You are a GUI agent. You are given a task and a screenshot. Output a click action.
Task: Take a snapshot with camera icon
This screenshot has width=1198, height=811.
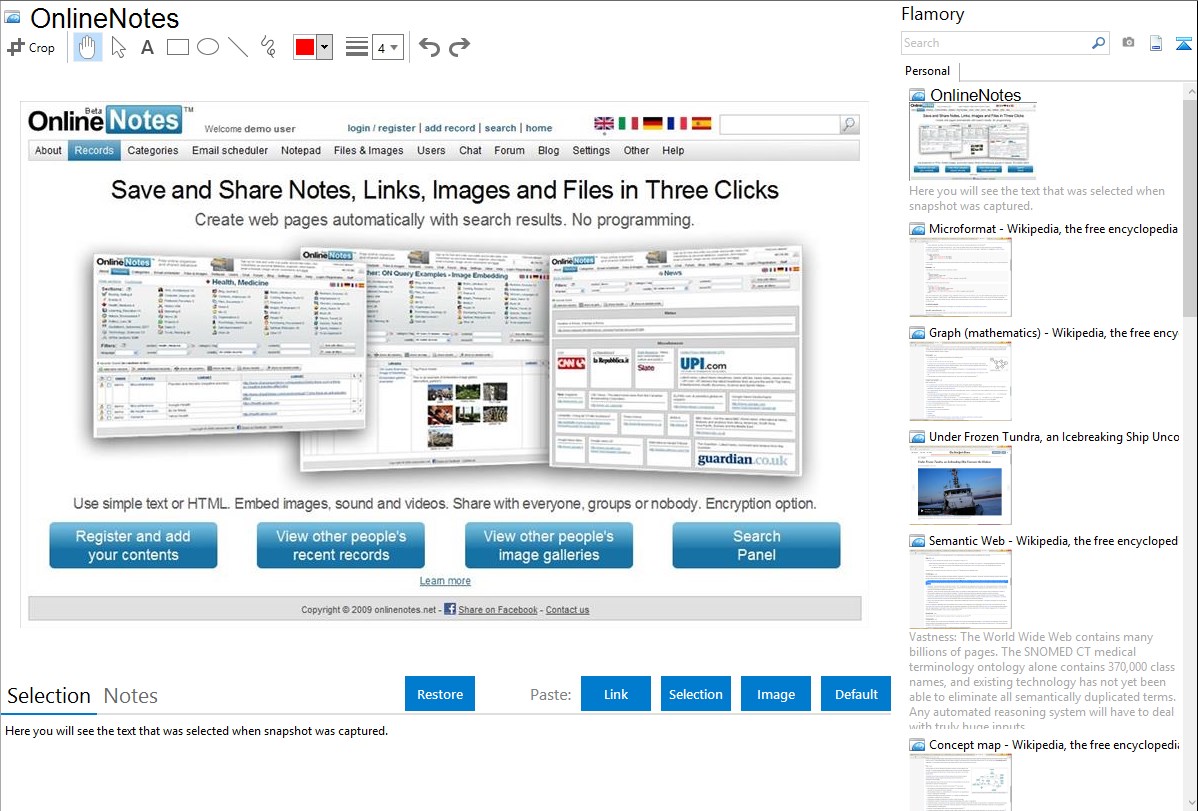click(1128, 43)
